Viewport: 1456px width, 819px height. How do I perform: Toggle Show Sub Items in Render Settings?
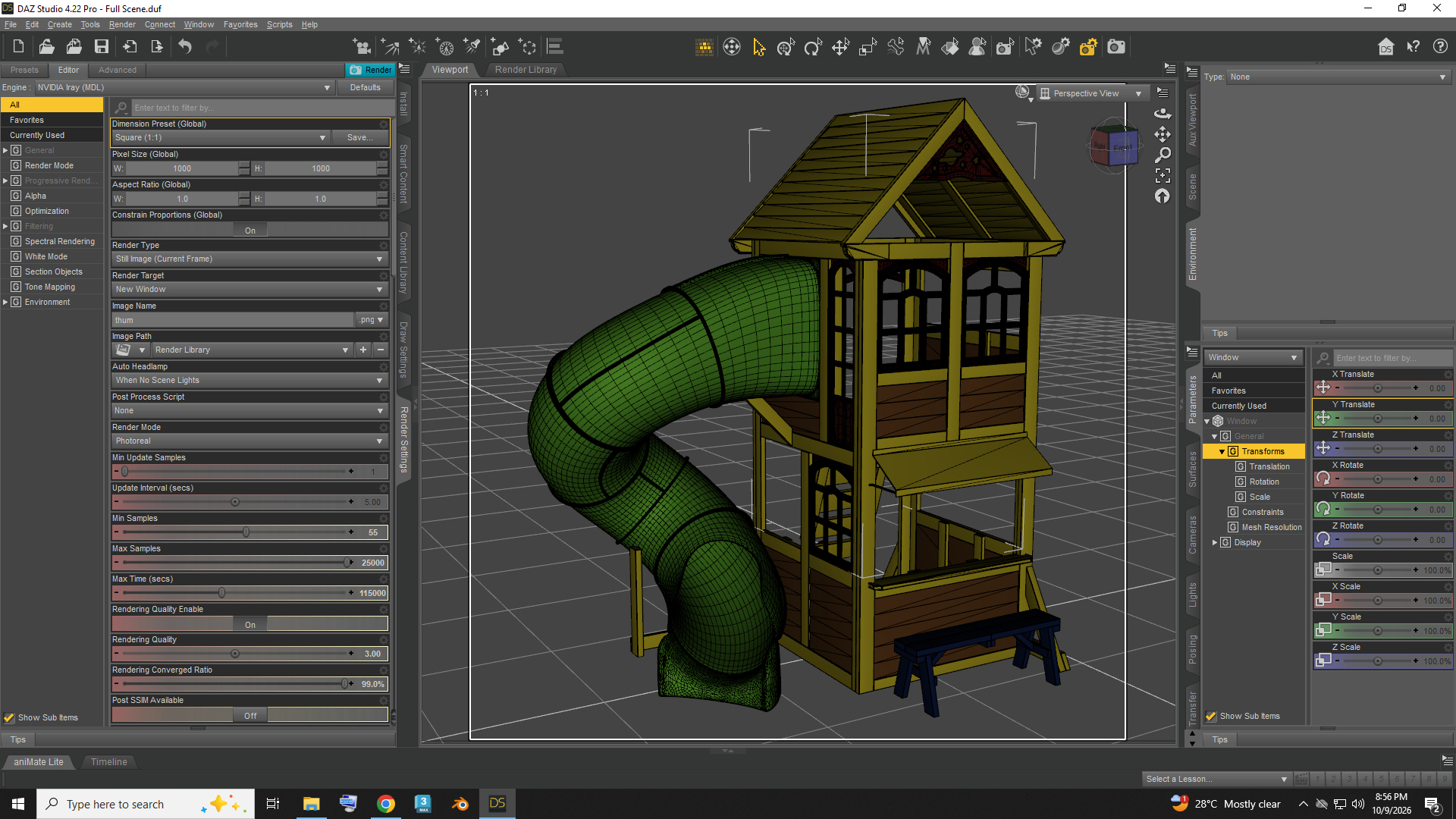click(x=9, y=717)
